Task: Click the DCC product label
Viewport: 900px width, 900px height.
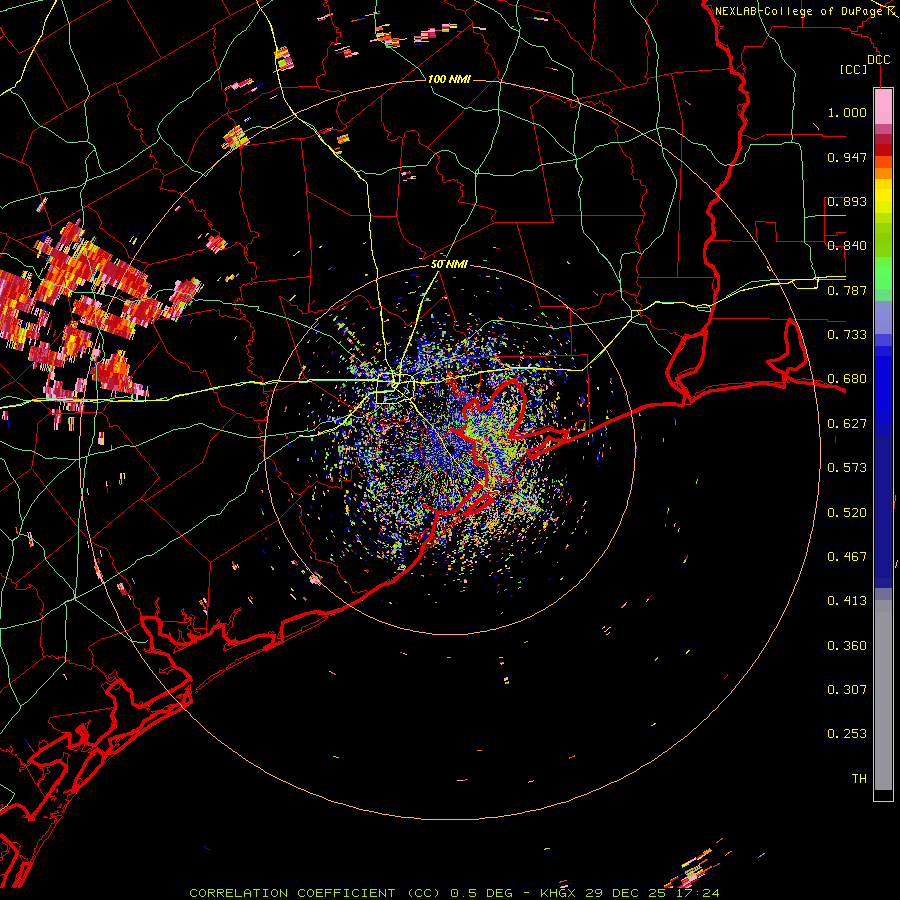Action: click(x=878, y=59)
